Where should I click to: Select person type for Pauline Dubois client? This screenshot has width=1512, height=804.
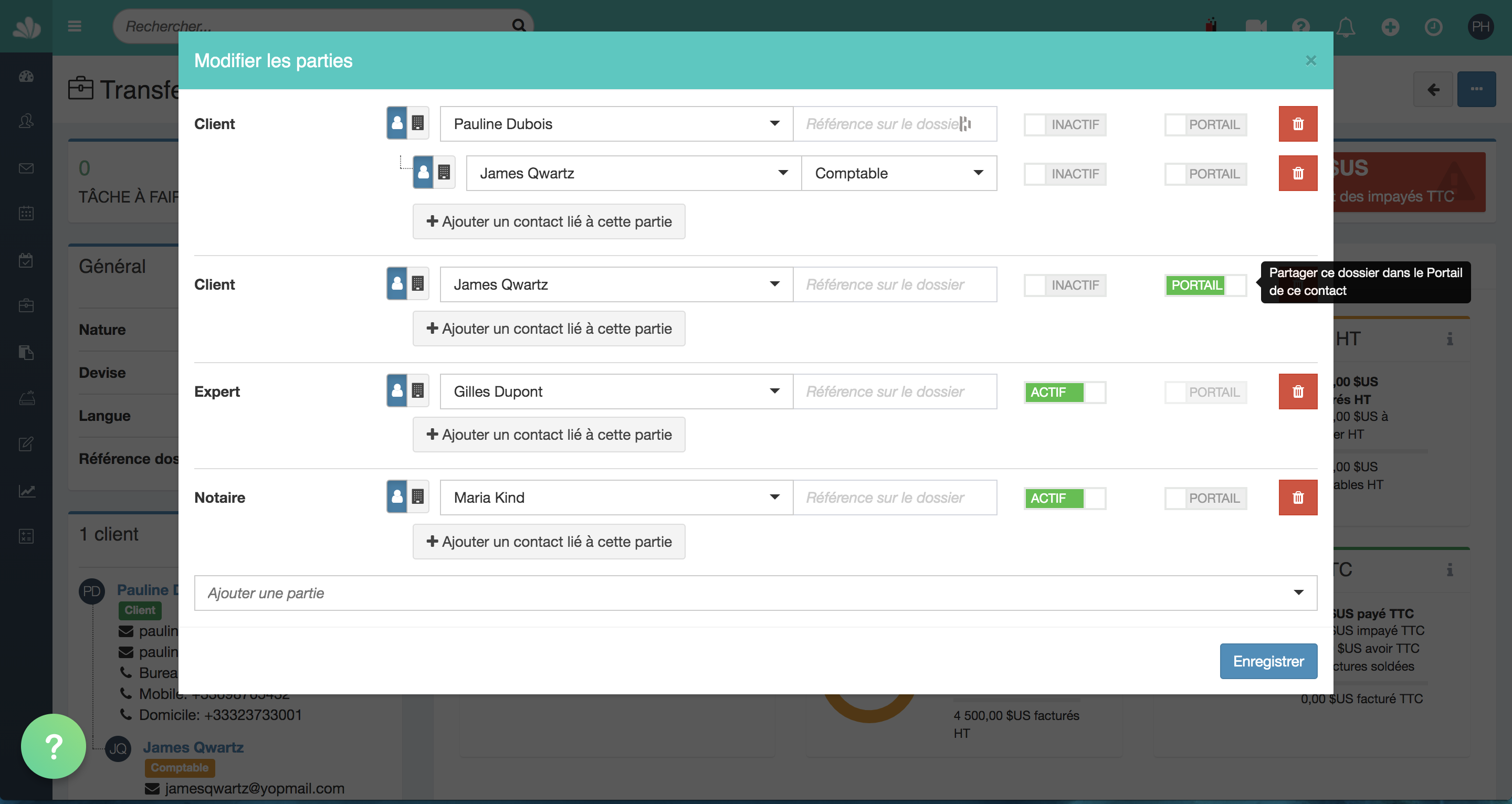pyautogui.click(x=397, y=123)
